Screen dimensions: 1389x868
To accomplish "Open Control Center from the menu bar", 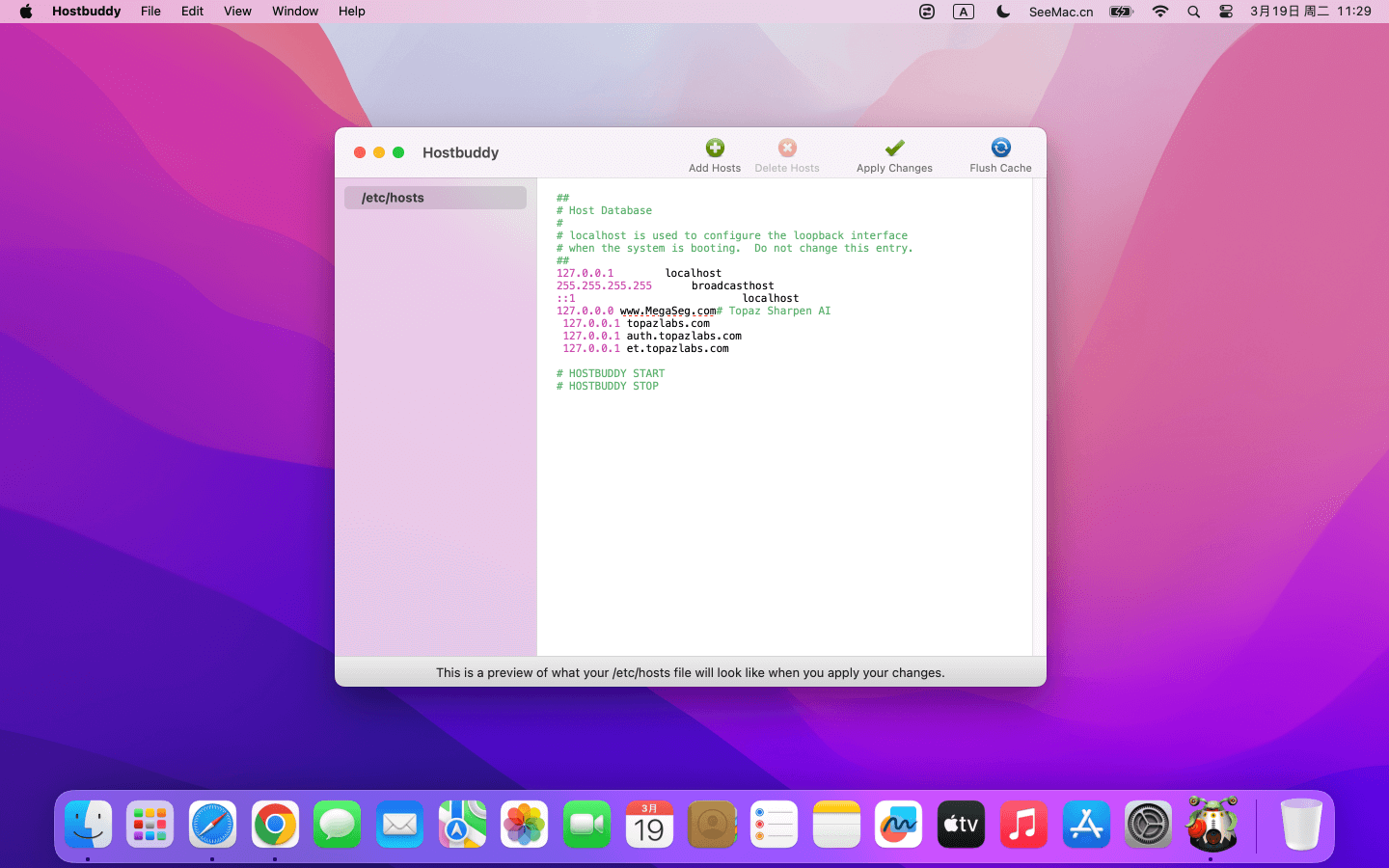I will (1226, 12).
